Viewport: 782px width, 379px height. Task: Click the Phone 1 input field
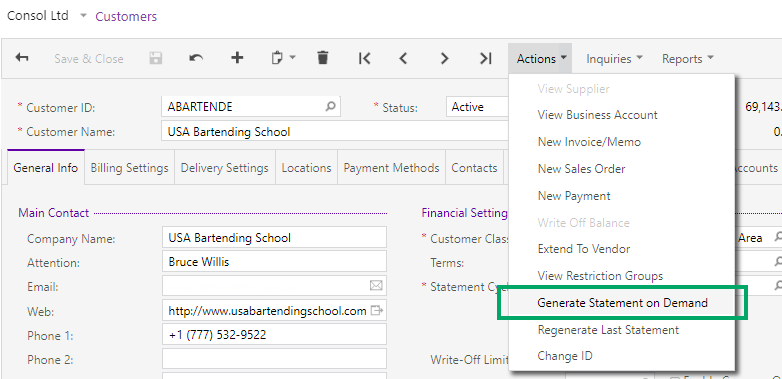click(274, 335)
